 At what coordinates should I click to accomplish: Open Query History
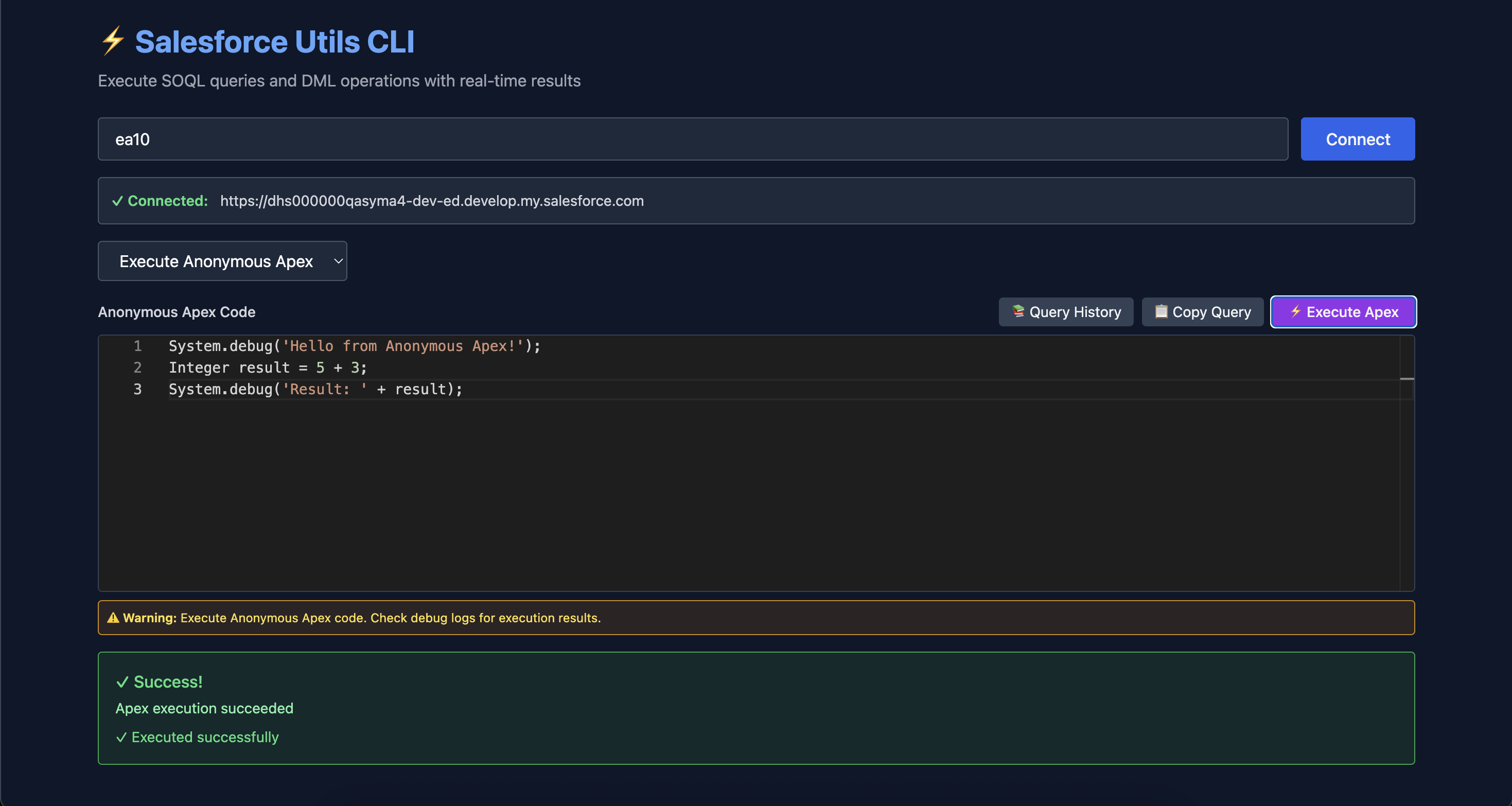pyautogui.click(x=1066, y=312)
